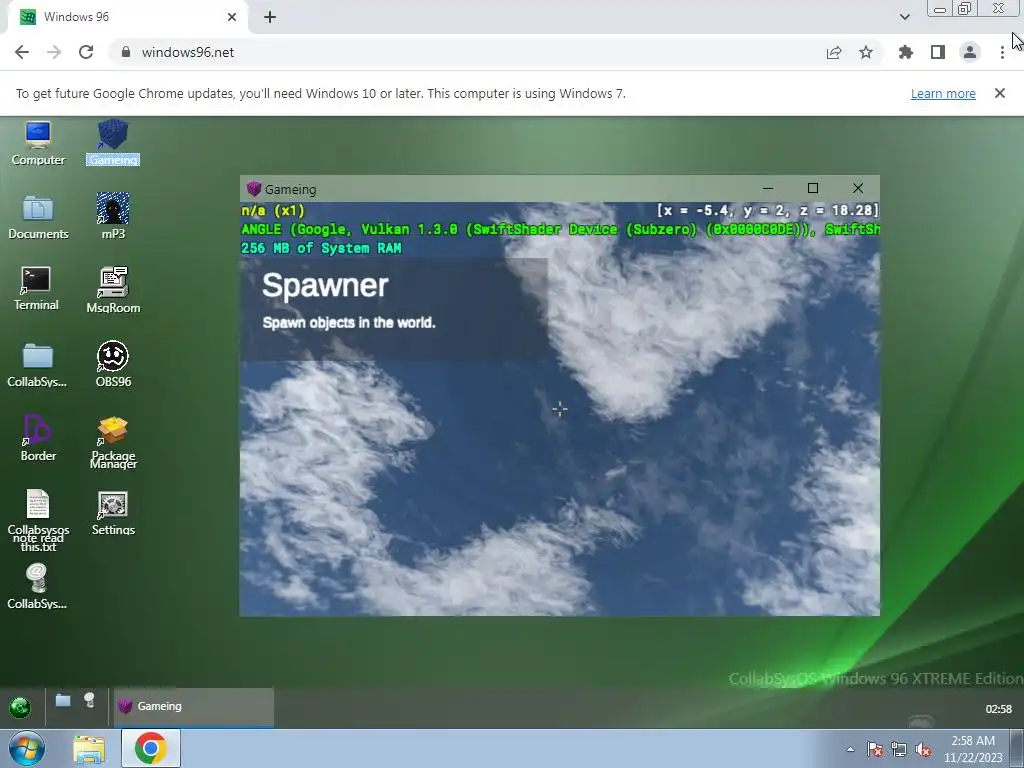Open the Windows clock showing 2:58 AM
The height and width of the screenshot is (768, 1024).
973,749
